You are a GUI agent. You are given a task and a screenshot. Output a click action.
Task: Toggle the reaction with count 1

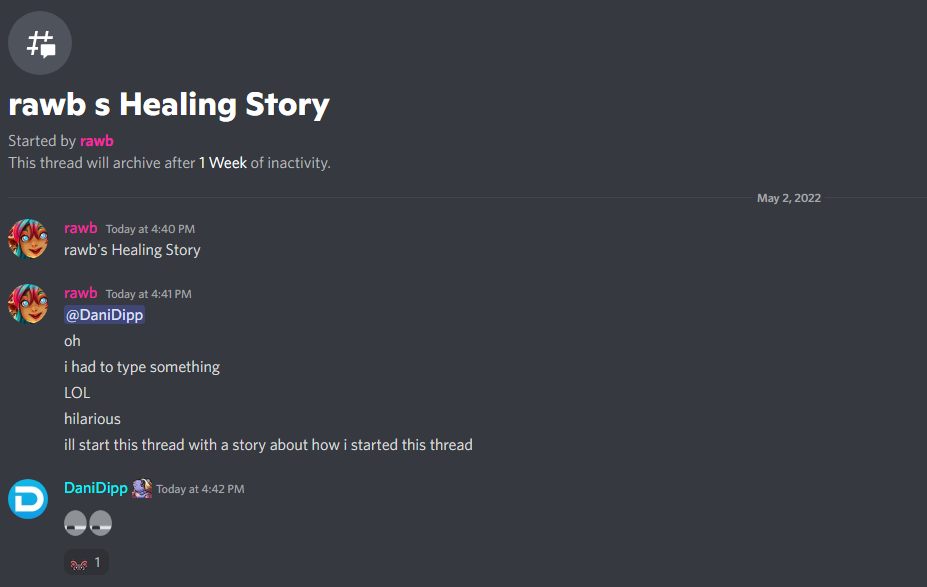click(x=86, y=562)
